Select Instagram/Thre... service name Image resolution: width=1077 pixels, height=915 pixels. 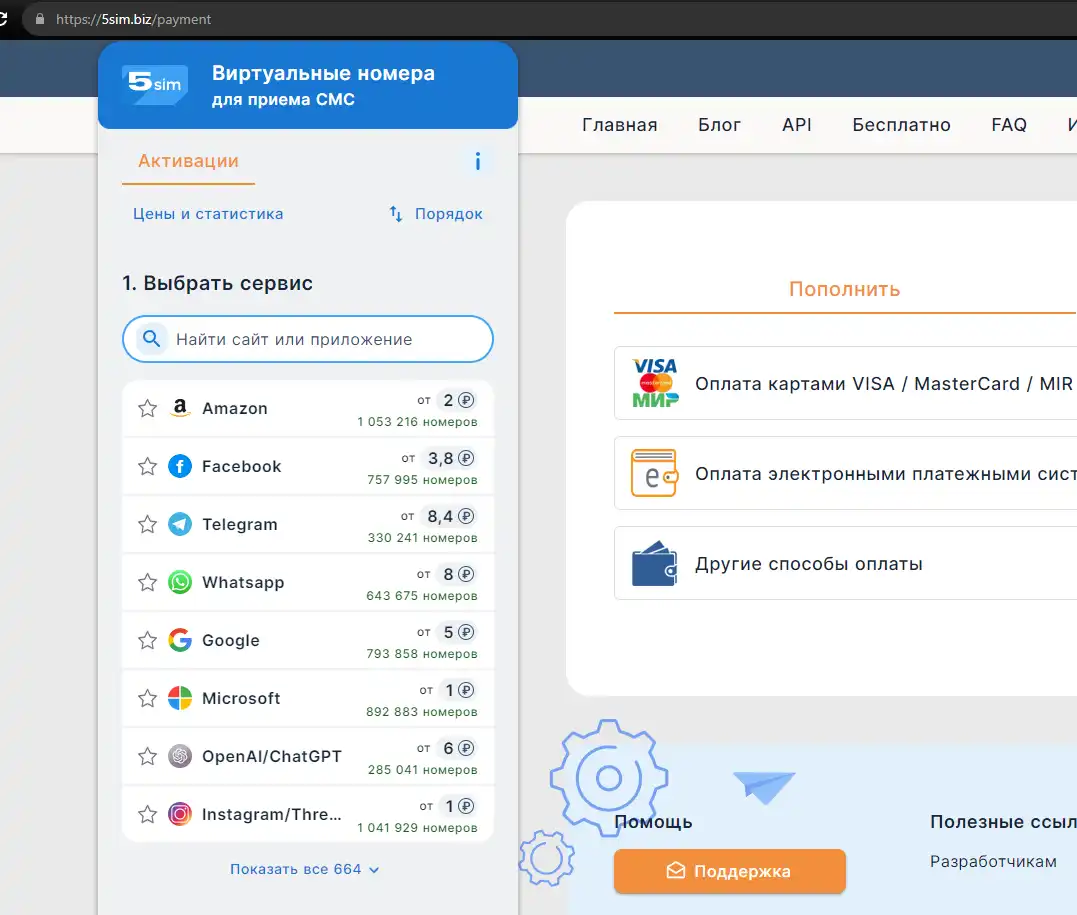click(272, 814)
